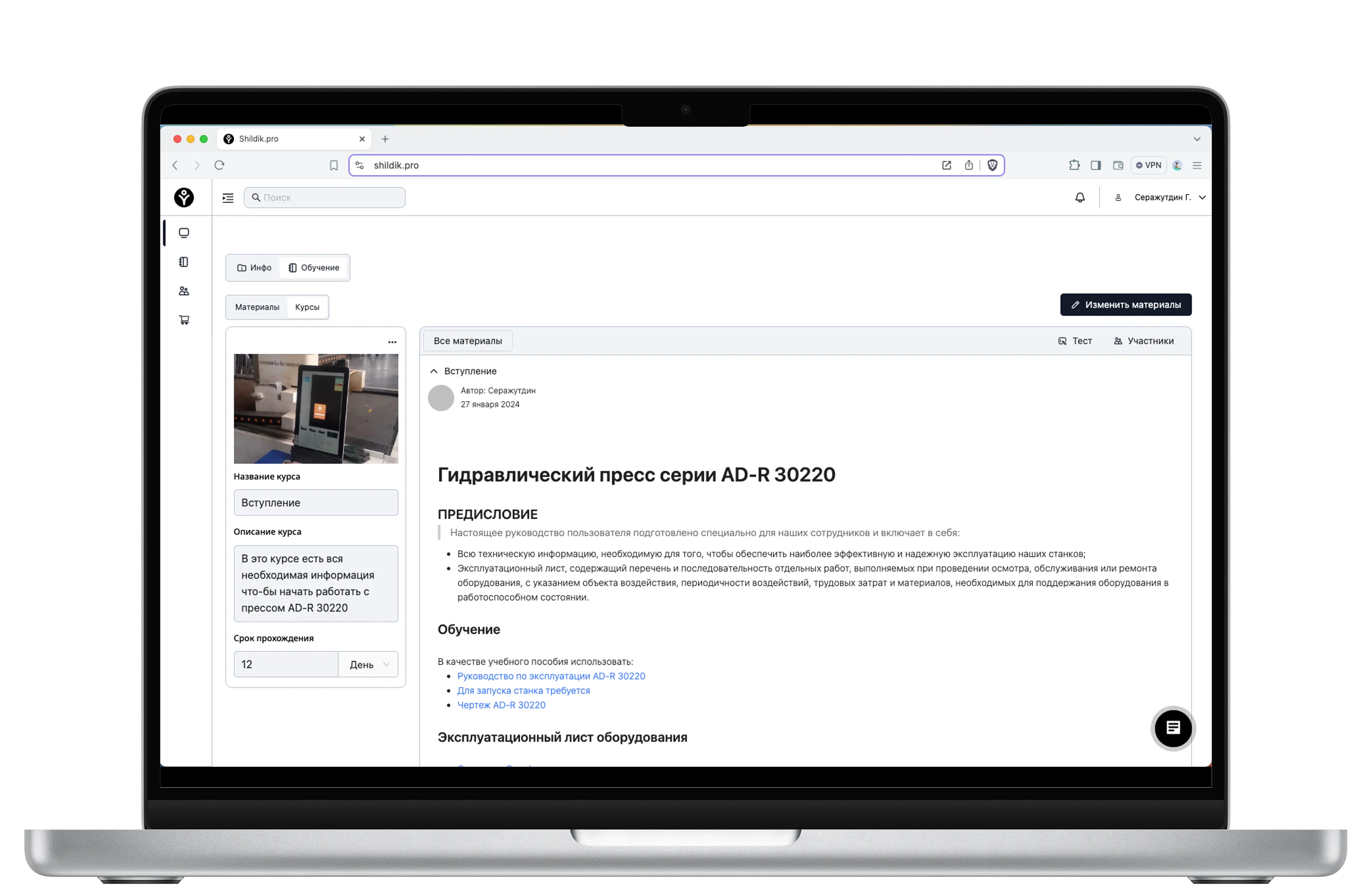Open the Участники participants view

(1144, 341)
